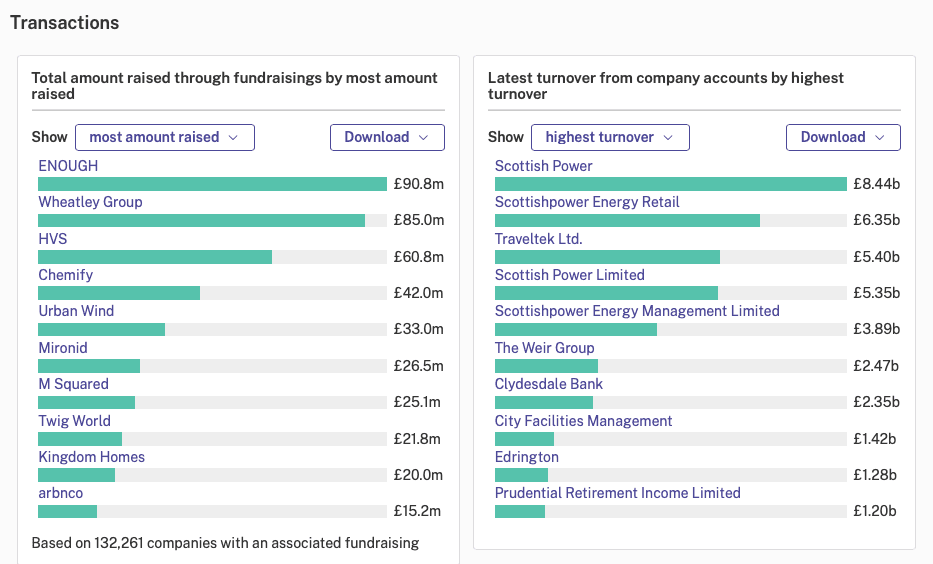
Task: Click Scottishpower Energy Retail link
Action: (x=587, y=202)
